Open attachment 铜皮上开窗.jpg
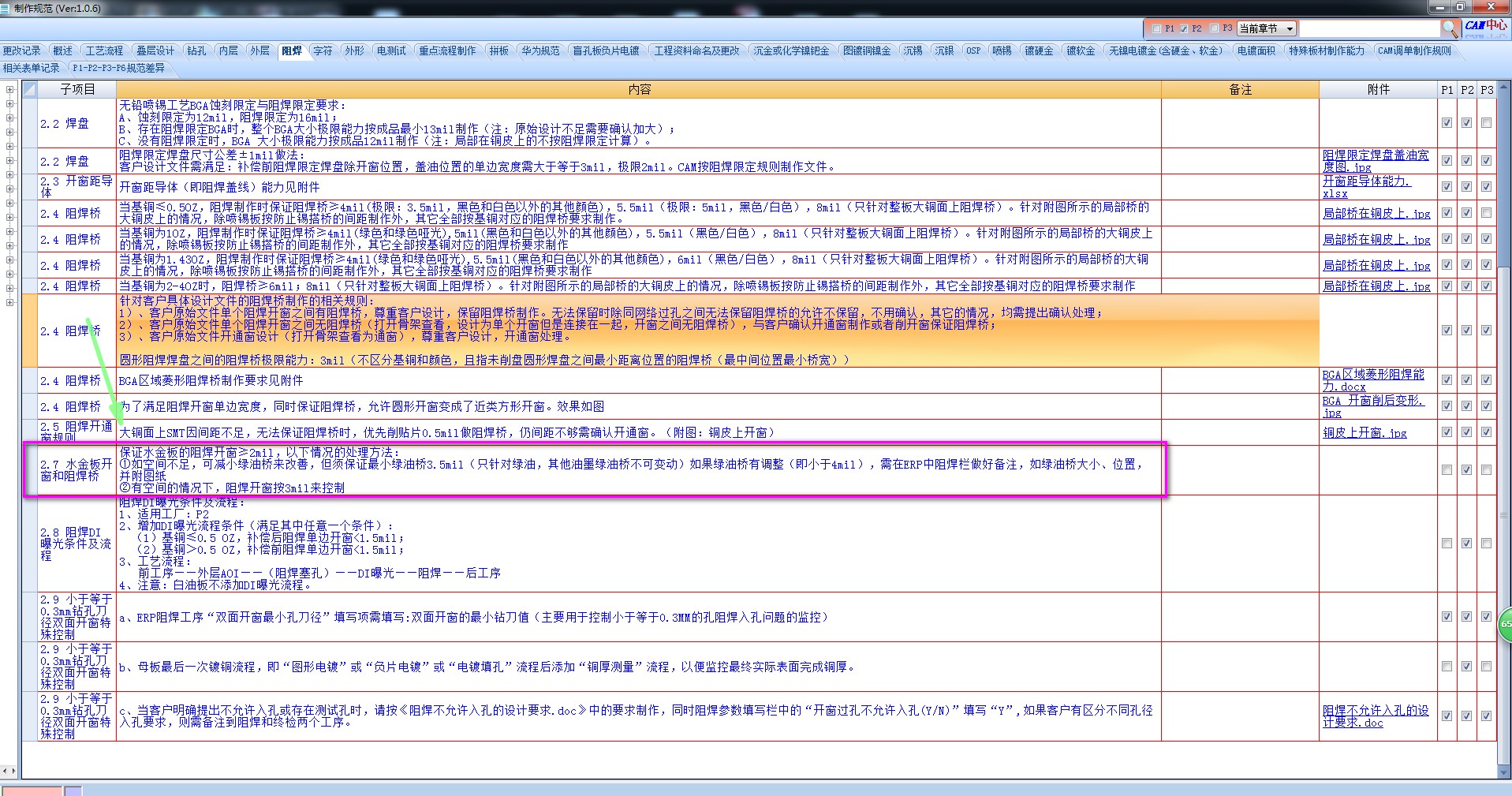The width and height of the screenshot is (1512, 796). pyautogui.click(x=1365, y=432)
